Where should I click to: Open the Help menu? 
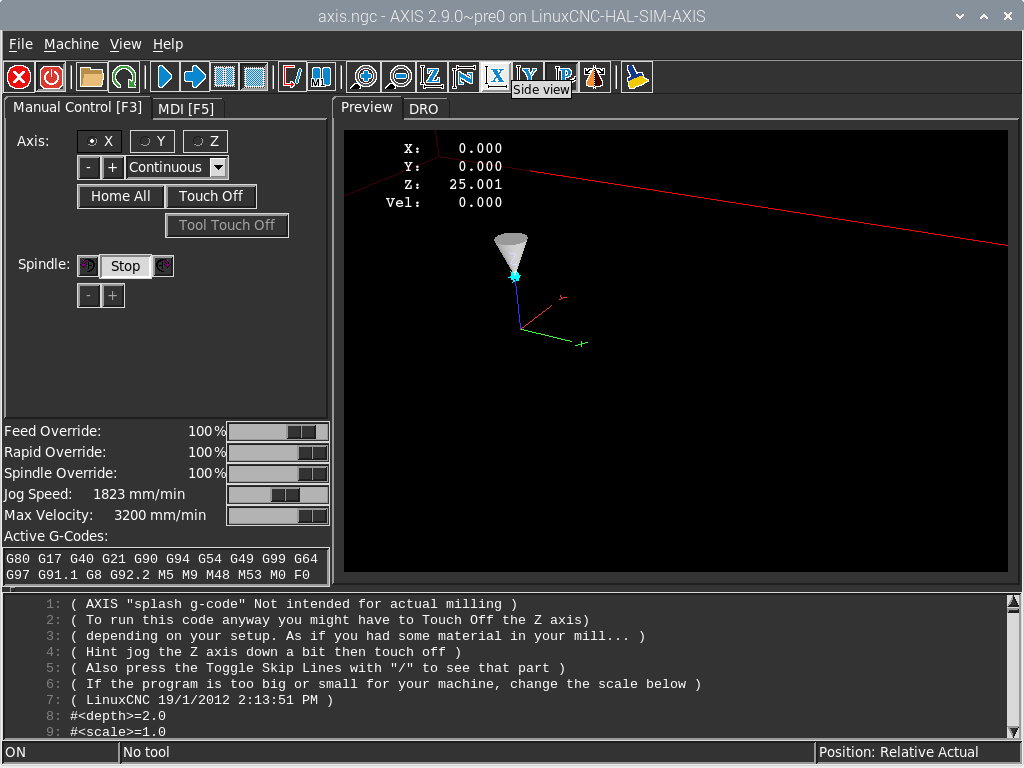click(x=168, y=44)
